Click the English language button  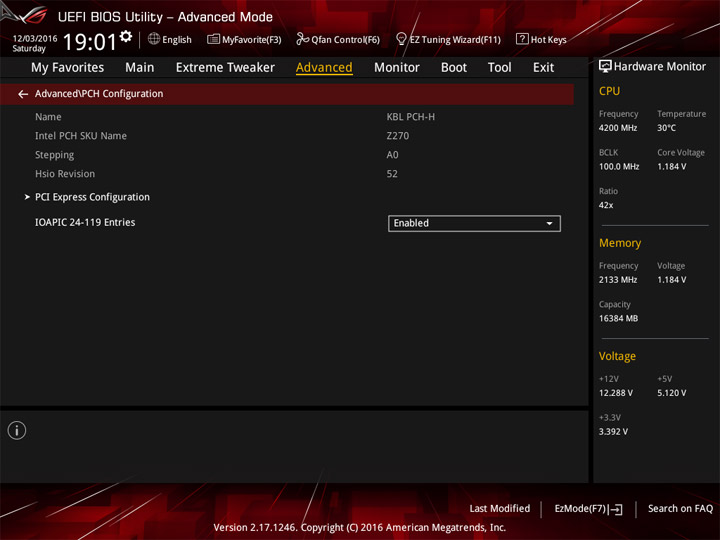[170, 39]
